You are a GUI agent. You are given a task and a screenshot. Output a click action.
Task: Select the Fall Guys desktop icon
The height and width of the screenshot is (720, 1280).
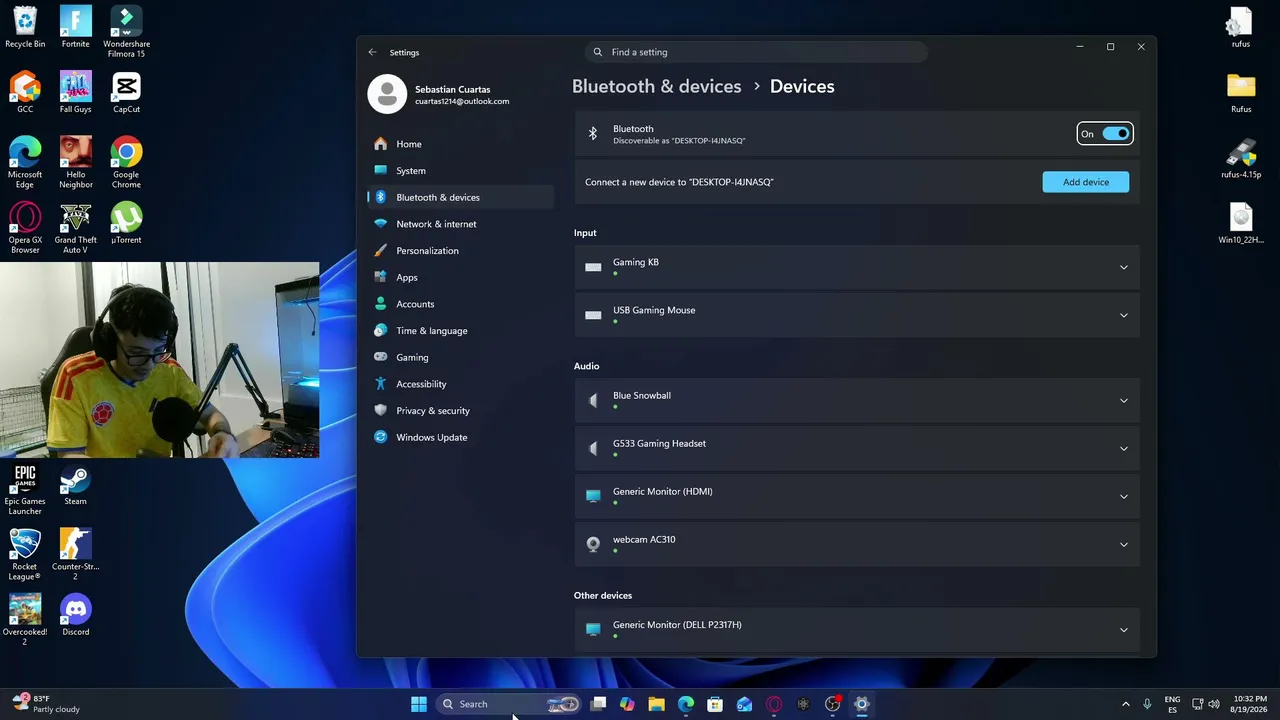(75, 93)
